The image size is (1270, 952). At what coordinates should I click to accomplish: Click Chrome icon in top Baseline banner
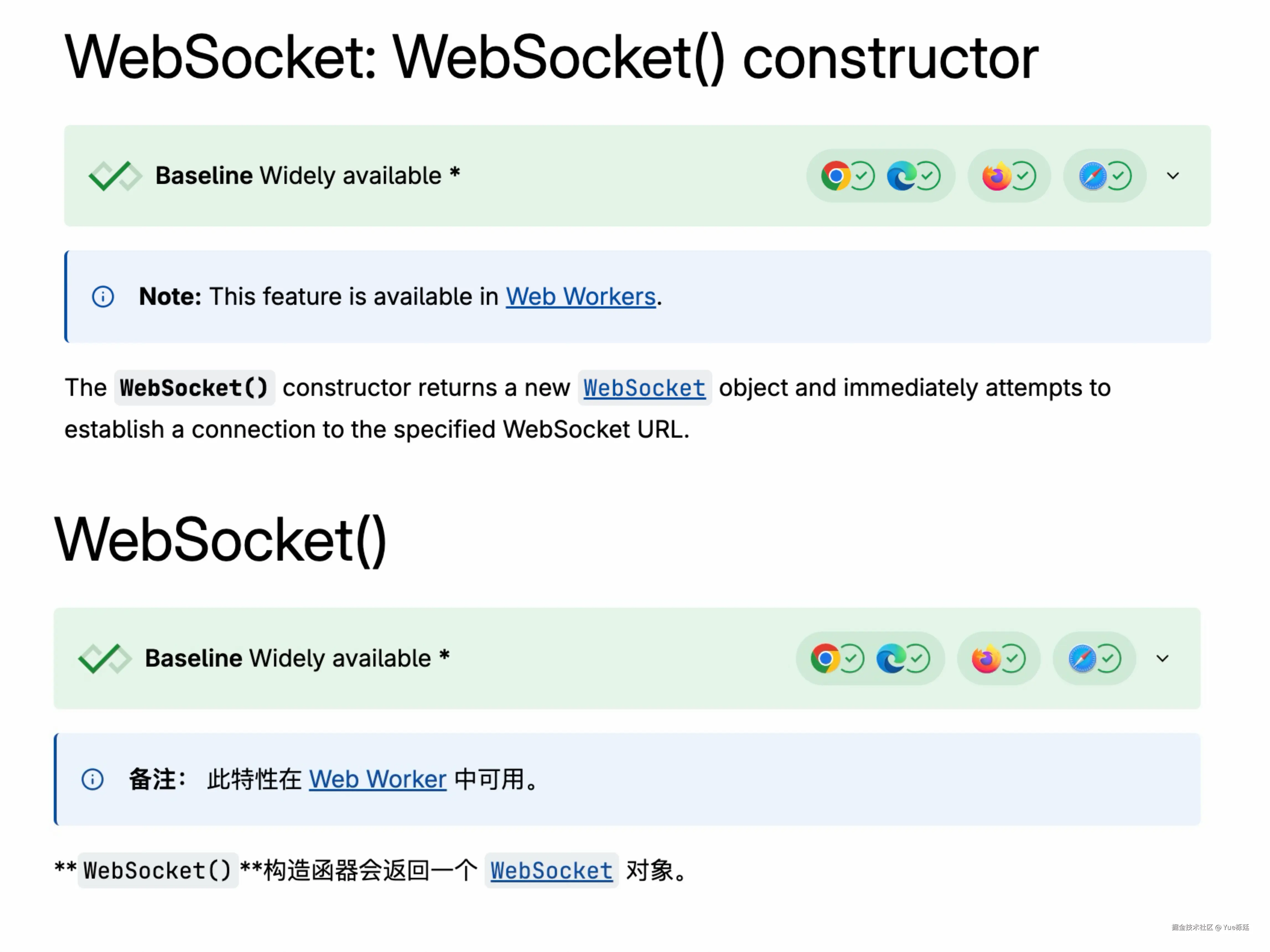point(835,176)
